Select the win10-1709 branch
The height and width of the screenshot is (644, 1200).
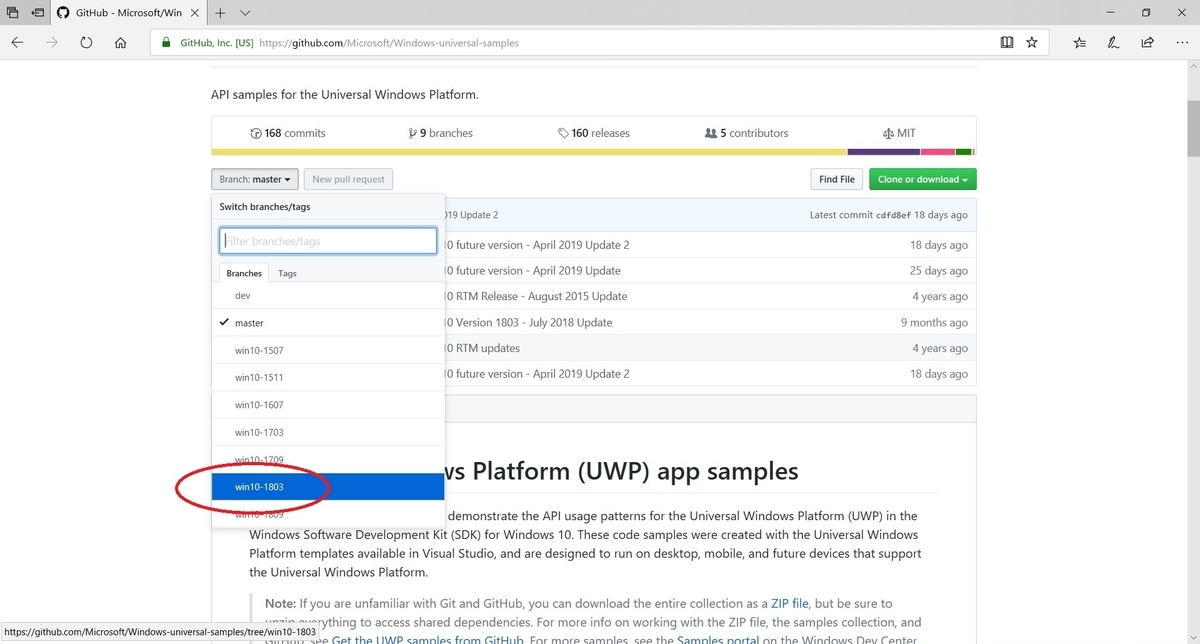328,459
